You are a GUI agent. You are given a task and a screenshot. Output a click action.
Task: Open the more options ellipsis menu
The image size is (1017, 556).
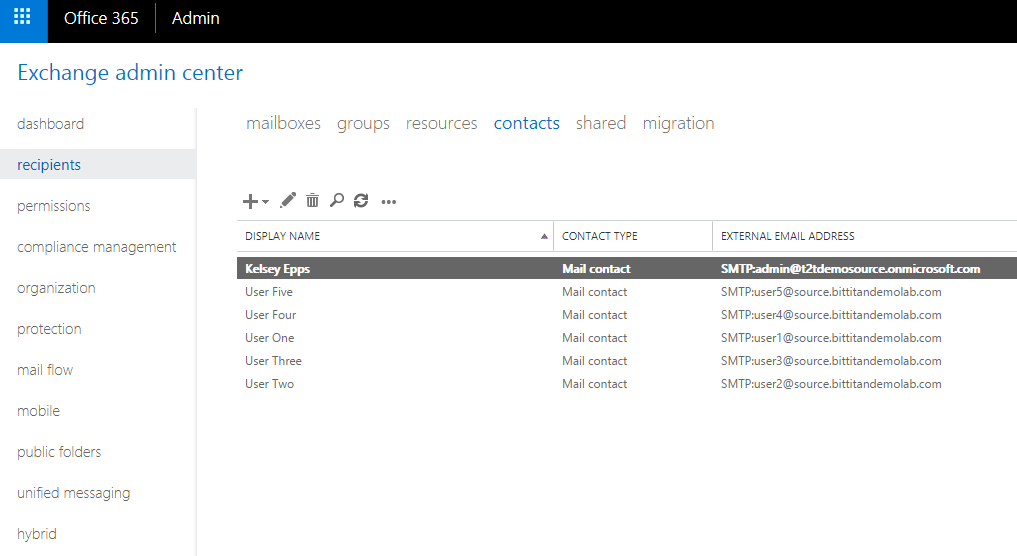click(389, 202)
